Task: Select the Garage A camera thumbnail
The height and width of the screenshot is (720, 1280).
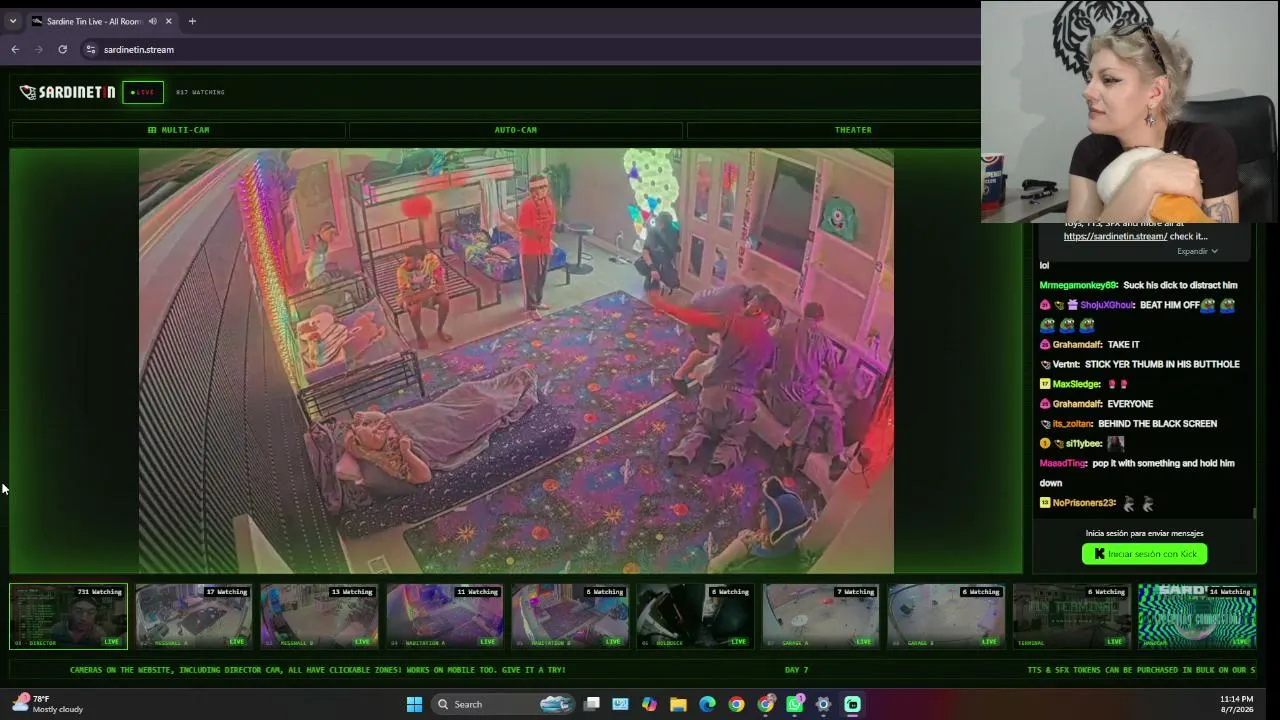Action: tap(821, 616)
